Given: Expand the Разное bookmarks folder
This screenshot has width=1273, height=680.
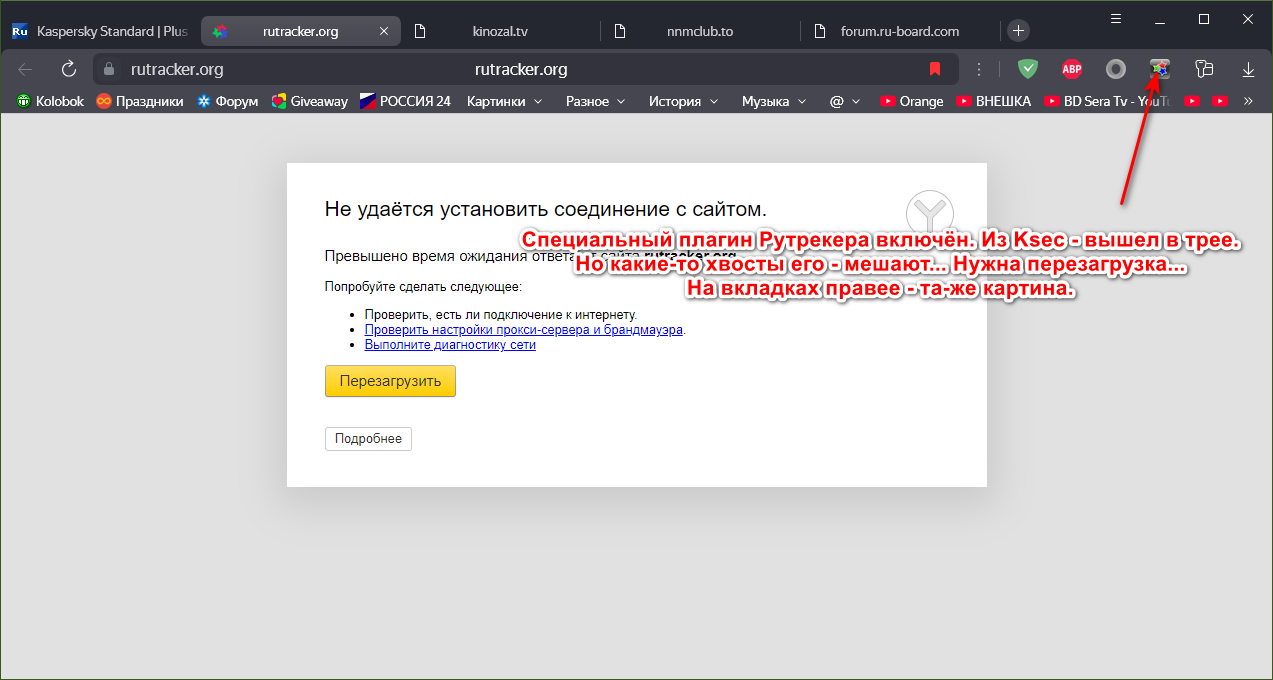Looking at the screenshot, I should point(595,101).
